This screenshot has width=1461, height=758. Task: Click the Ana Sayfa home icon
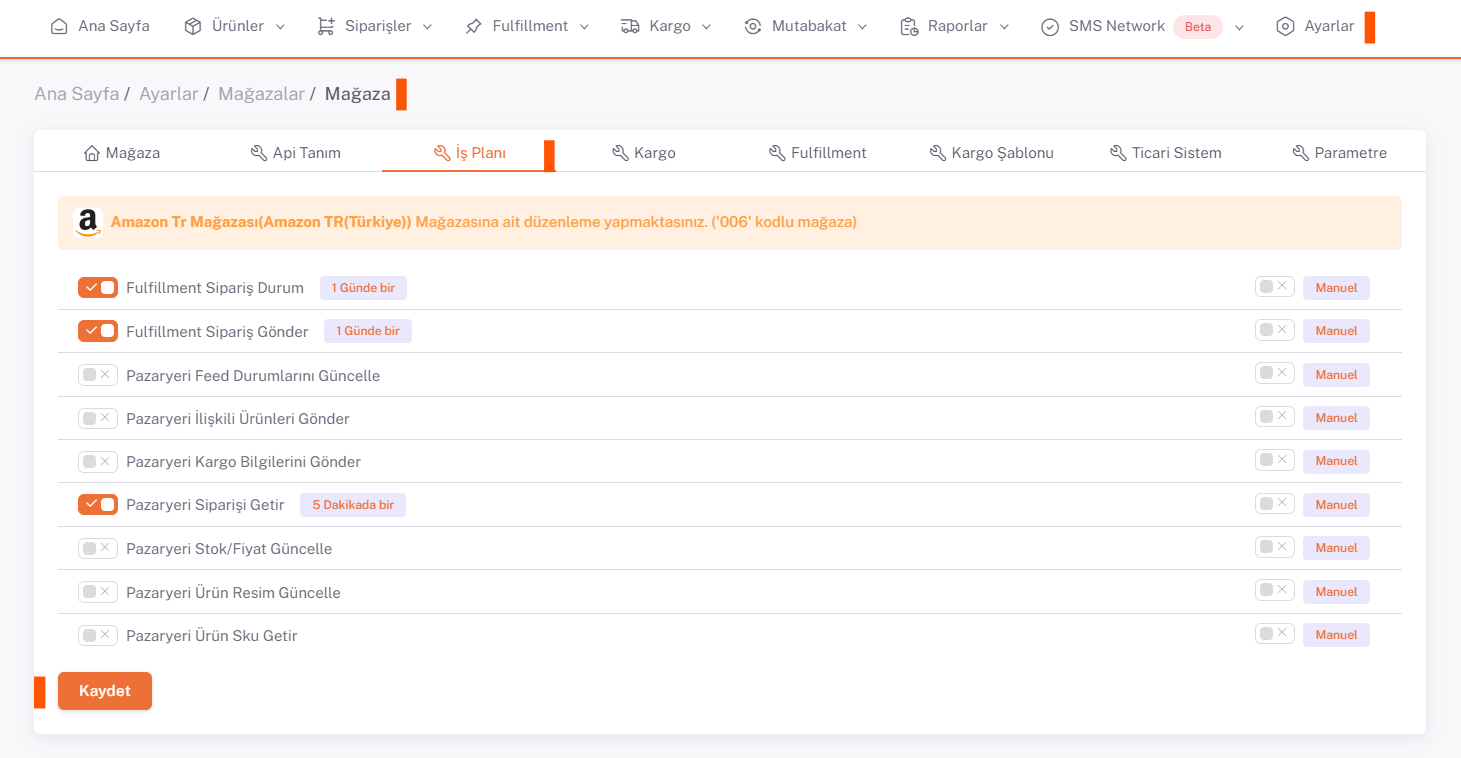(60, 27)
